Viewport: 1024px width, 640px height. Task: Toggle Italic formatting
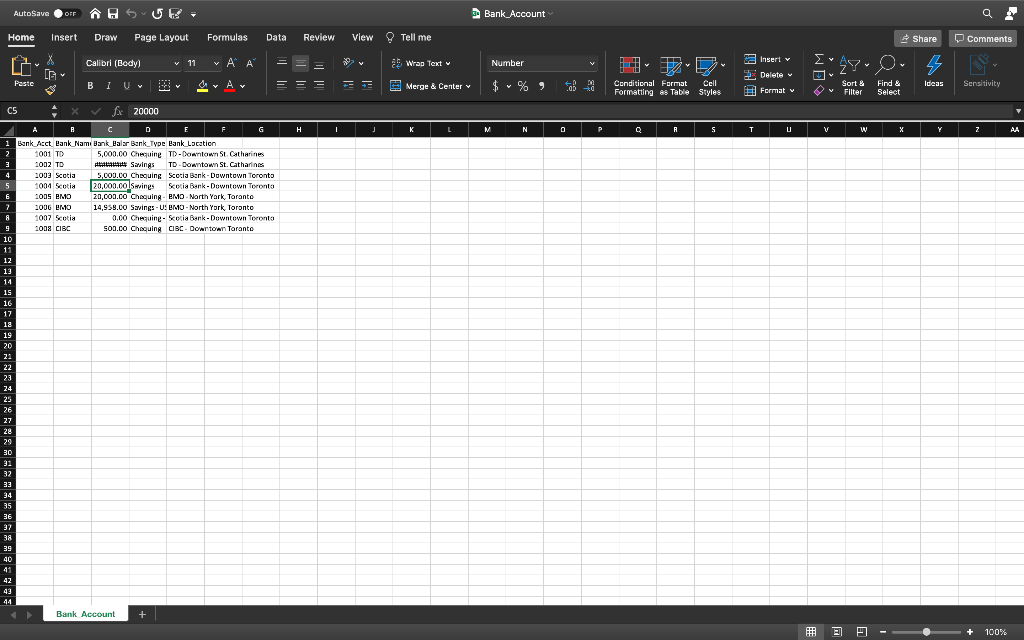pyautogui.click(x=108, y=86)
